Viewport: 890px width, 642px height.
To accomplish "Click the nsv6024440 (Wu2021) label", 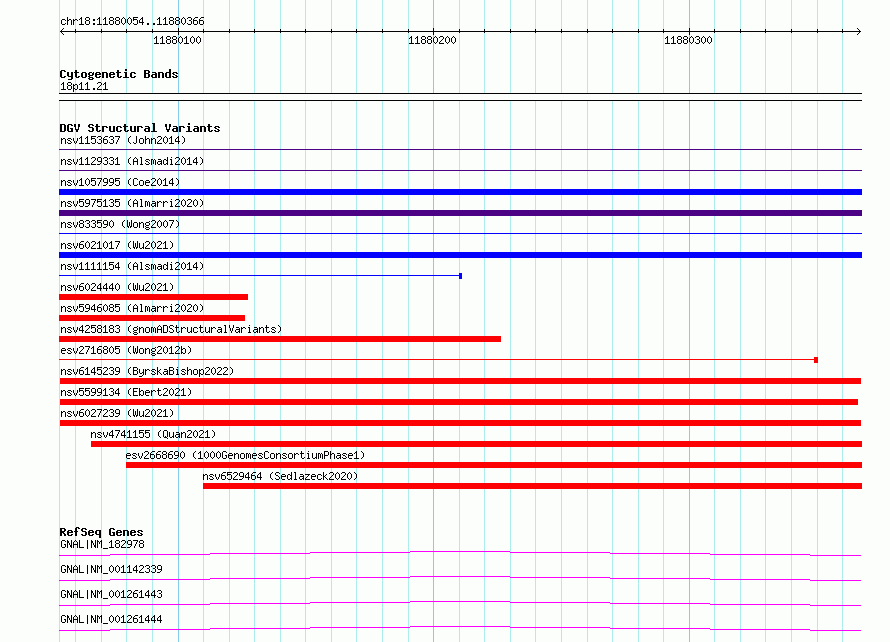I will [x=117, y=287].
